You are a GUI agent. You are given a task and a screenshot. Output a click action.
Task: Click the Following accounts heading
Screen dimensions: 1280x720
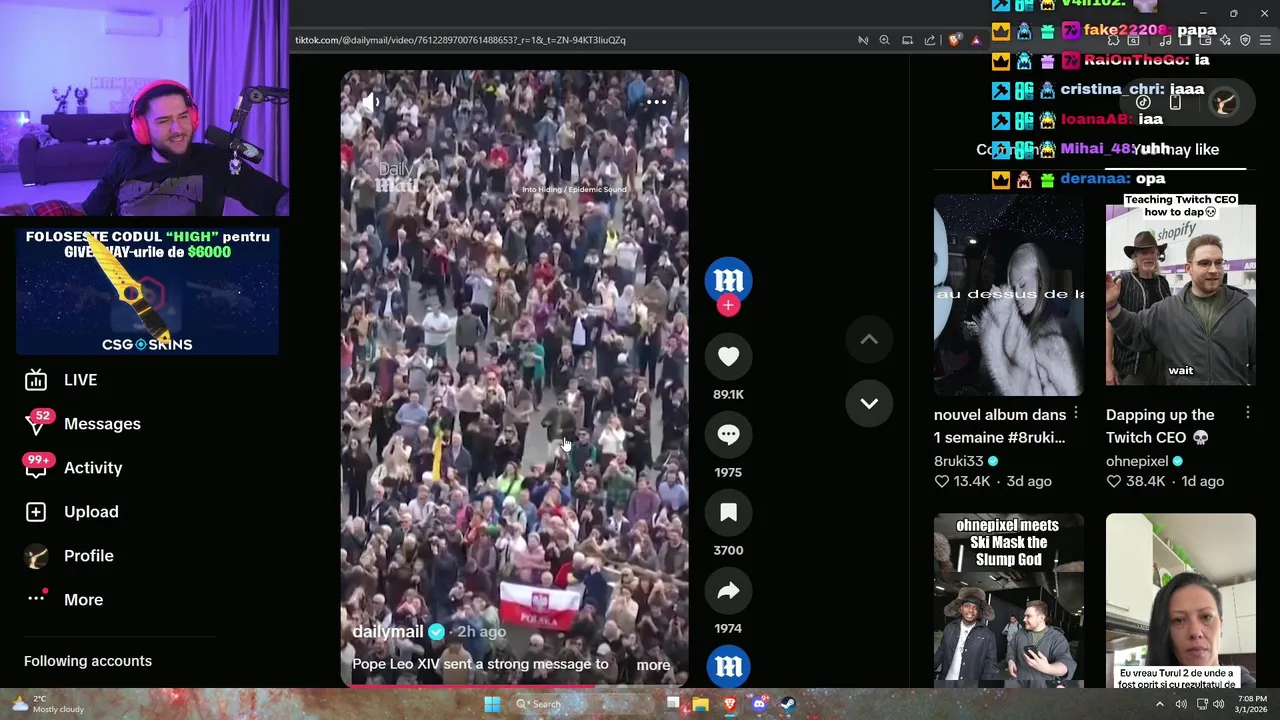click(88, 661)
